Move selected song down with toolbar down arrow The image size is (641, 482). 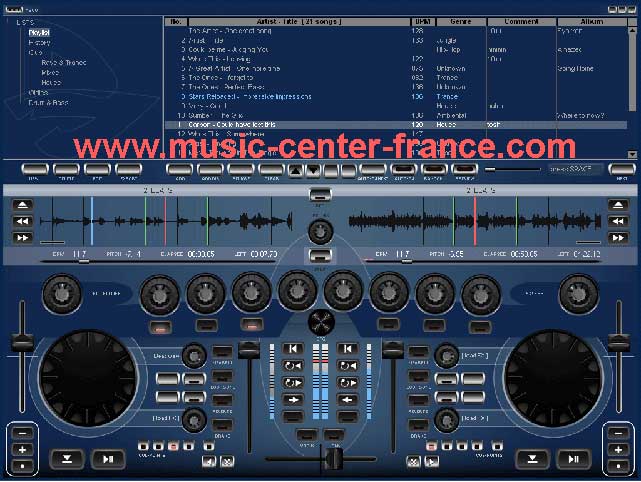313,170
